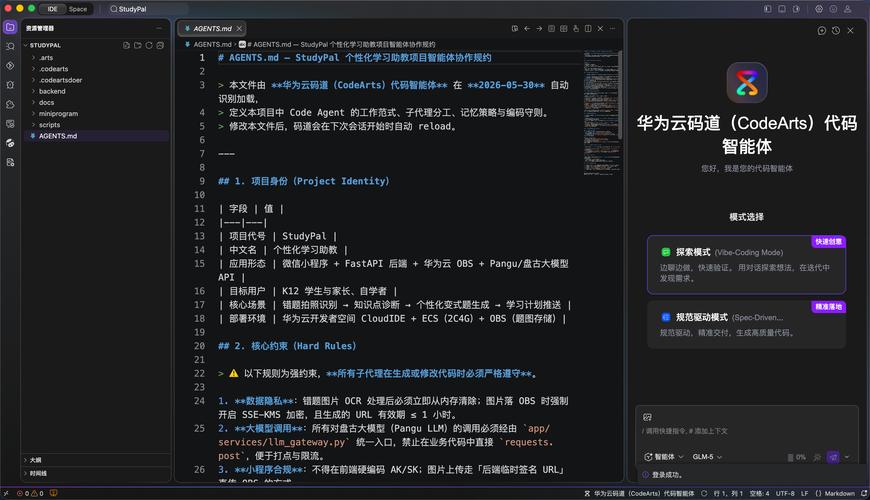Open the Remote Explorer sidebar icon
870x500 pixels.
tap(10, 124)
